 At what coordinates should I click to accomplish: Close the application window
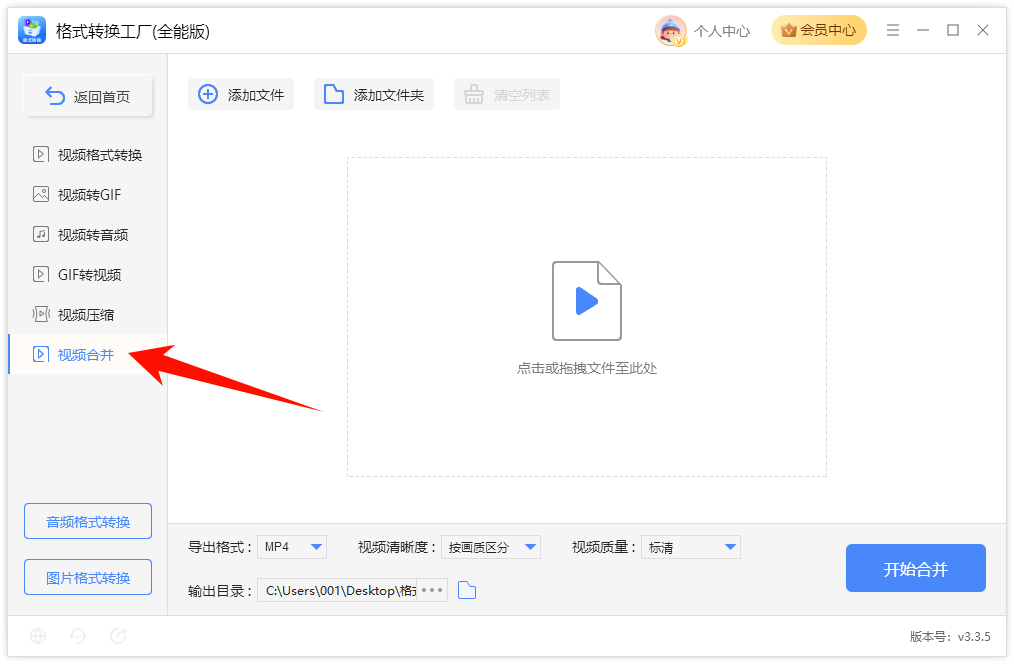(x=983, y=30)
